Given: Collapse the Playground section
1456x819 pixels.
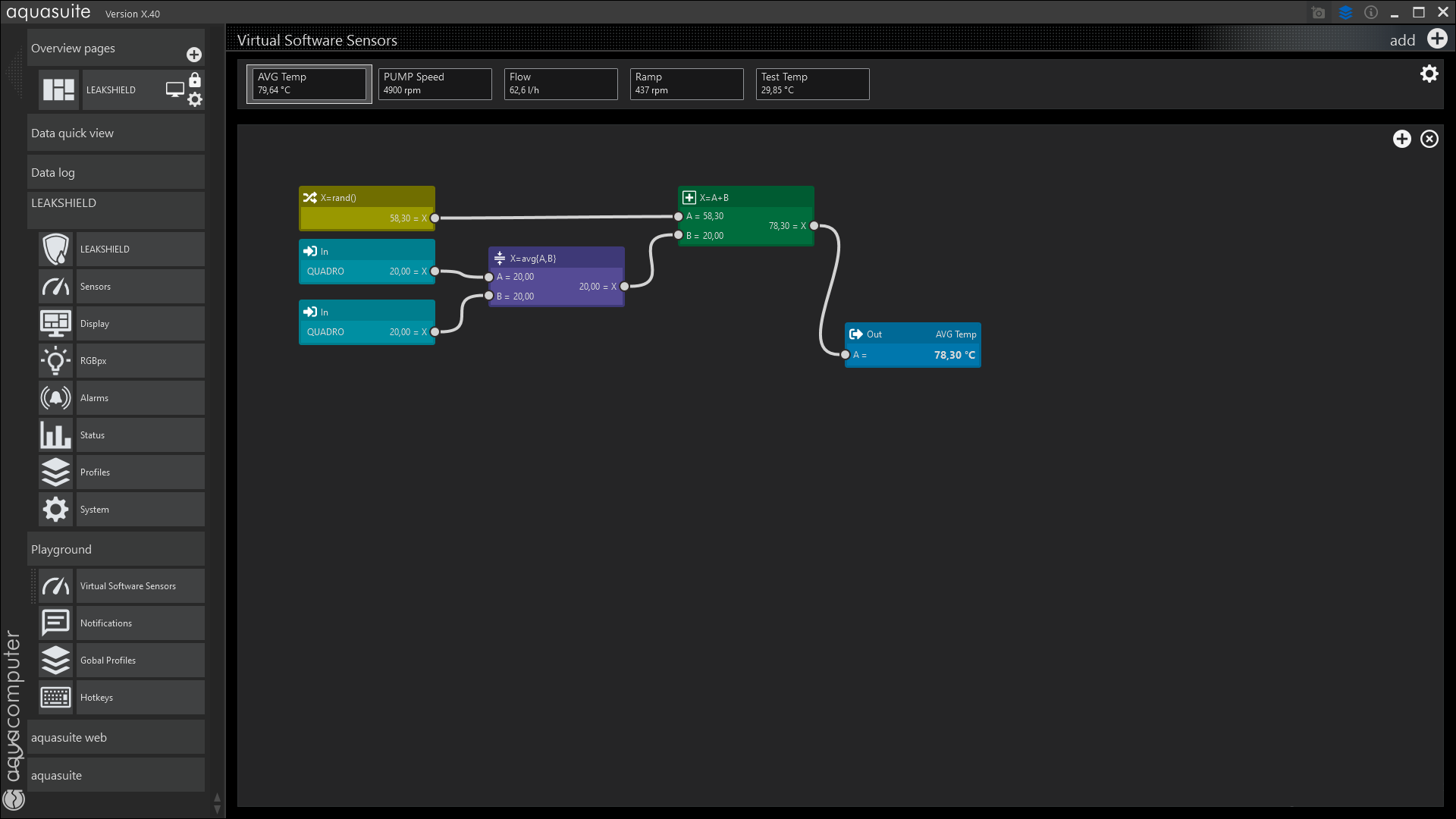Looking at the screenshot, I should click(116, 549).
